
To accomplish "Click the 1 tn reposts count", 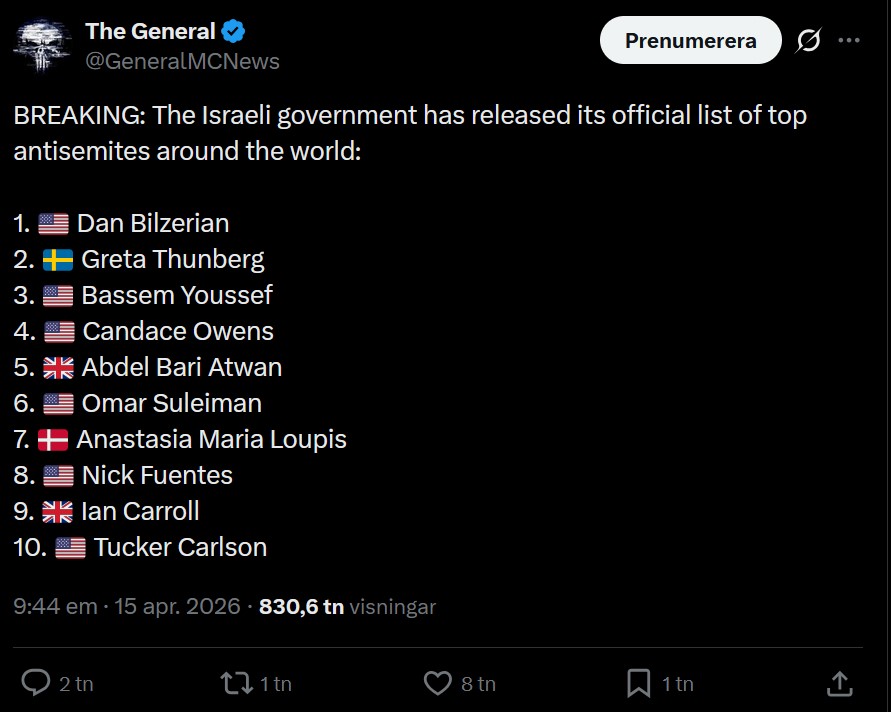I will [x=276, y=684].
